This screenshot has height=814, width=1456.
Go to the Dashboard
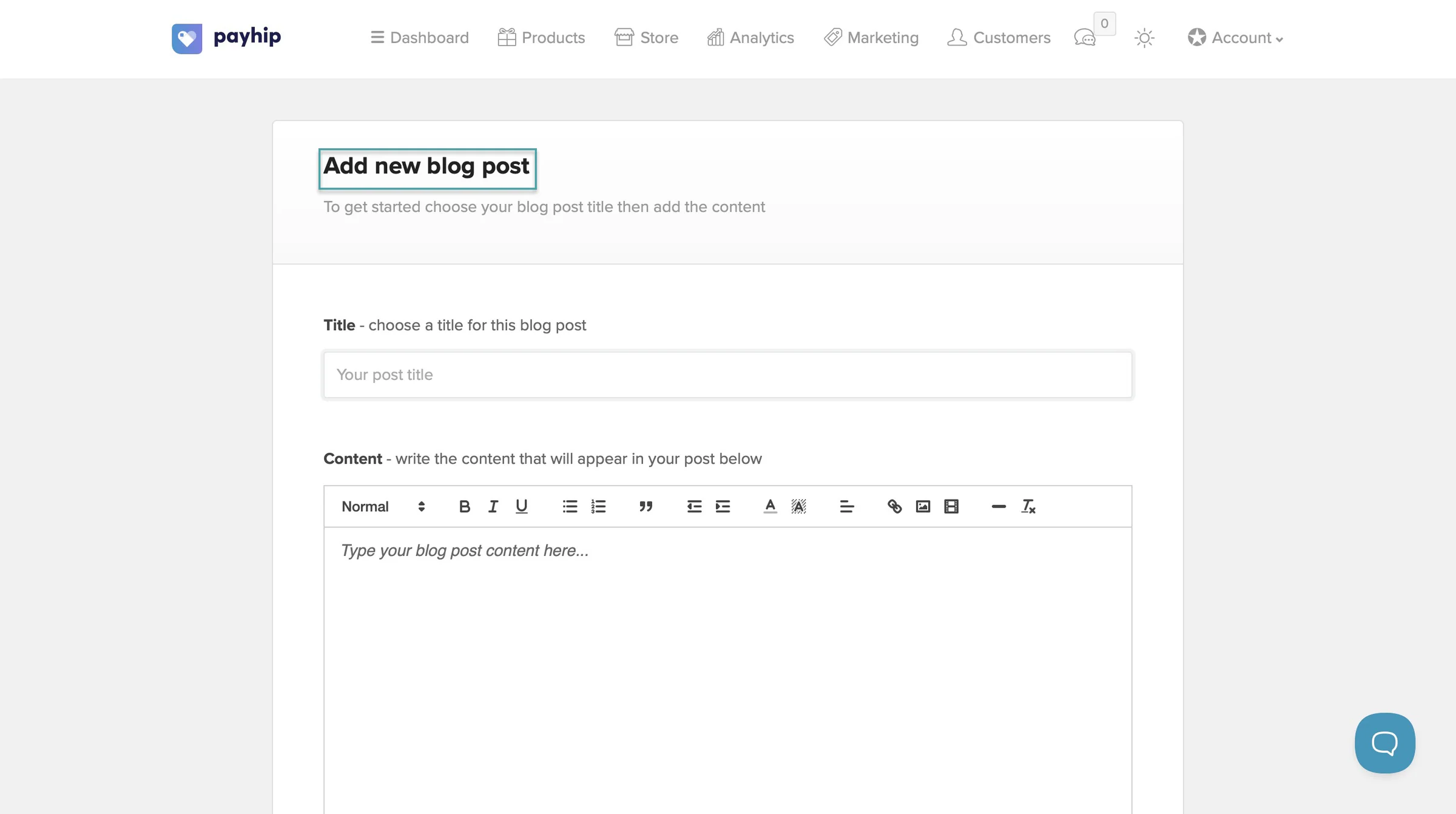point(419,38)
